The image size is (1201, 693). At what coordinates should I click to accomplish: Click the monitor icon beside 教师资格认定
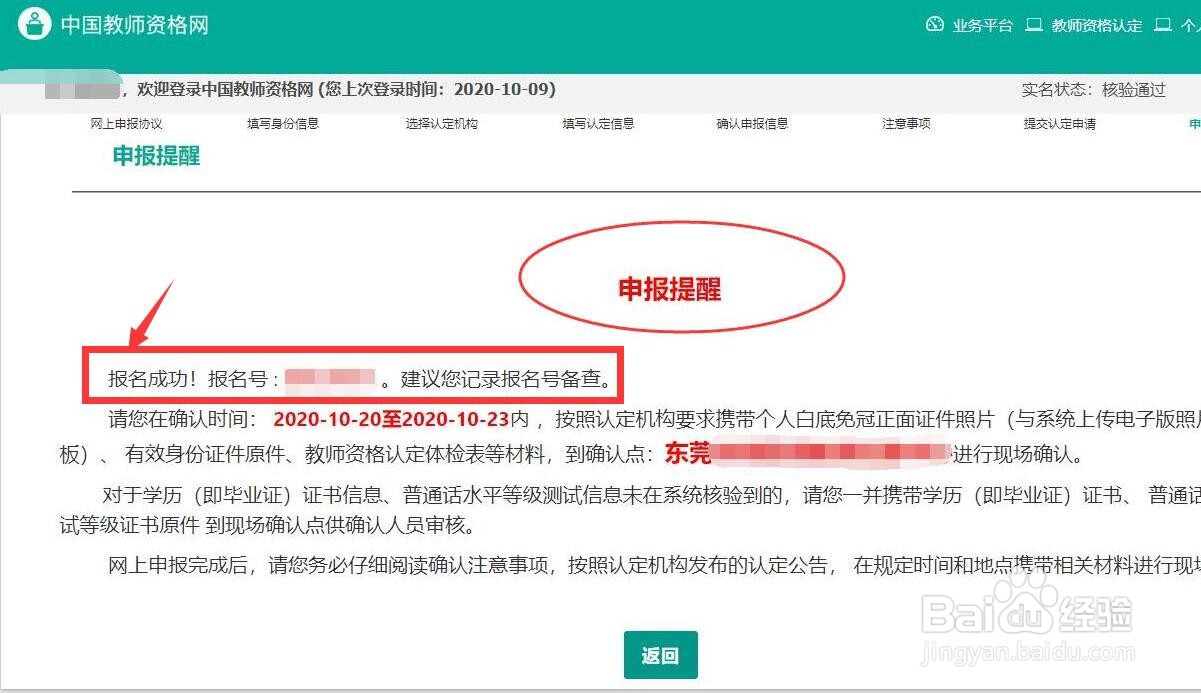coord(1034,25)
